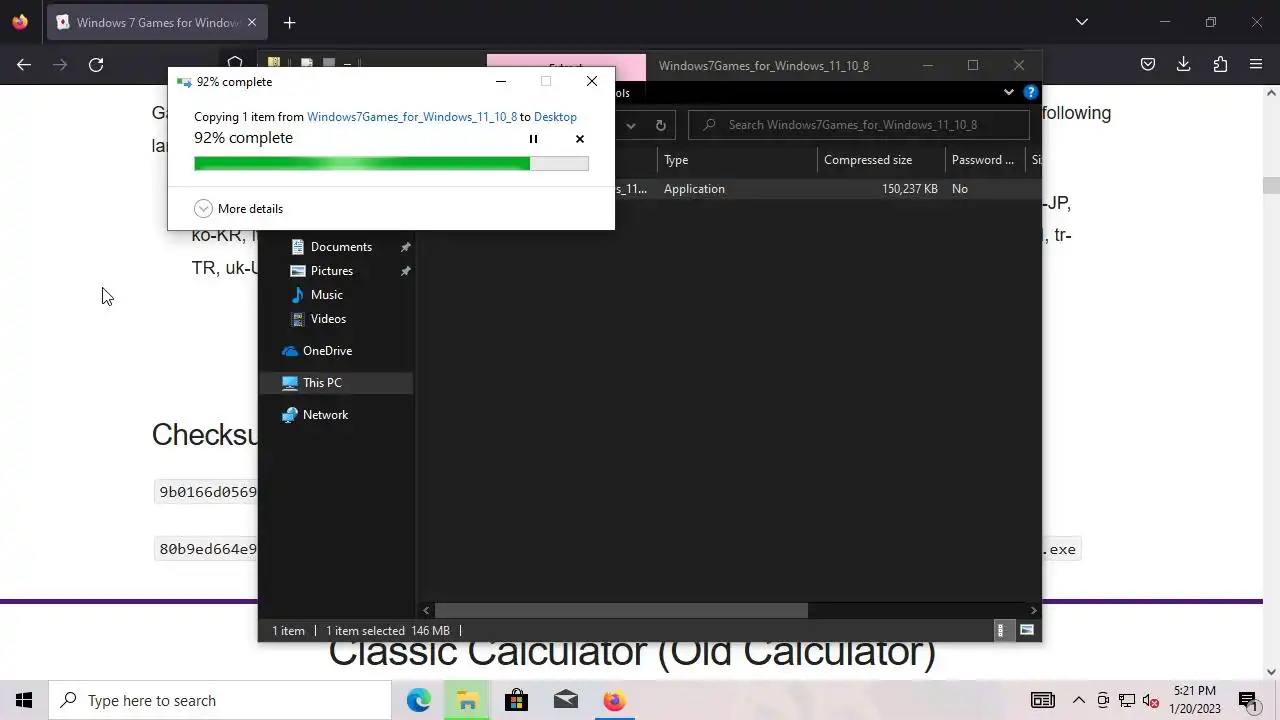Click the Explorer search field
Viewport: 1280px width, 720px height.
(858, 125)
